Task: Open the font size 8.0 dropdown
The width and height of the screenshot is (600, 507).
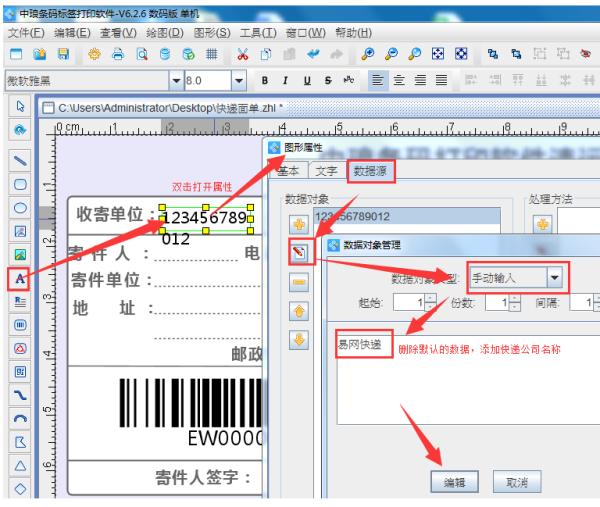Action: pos(238,80)
